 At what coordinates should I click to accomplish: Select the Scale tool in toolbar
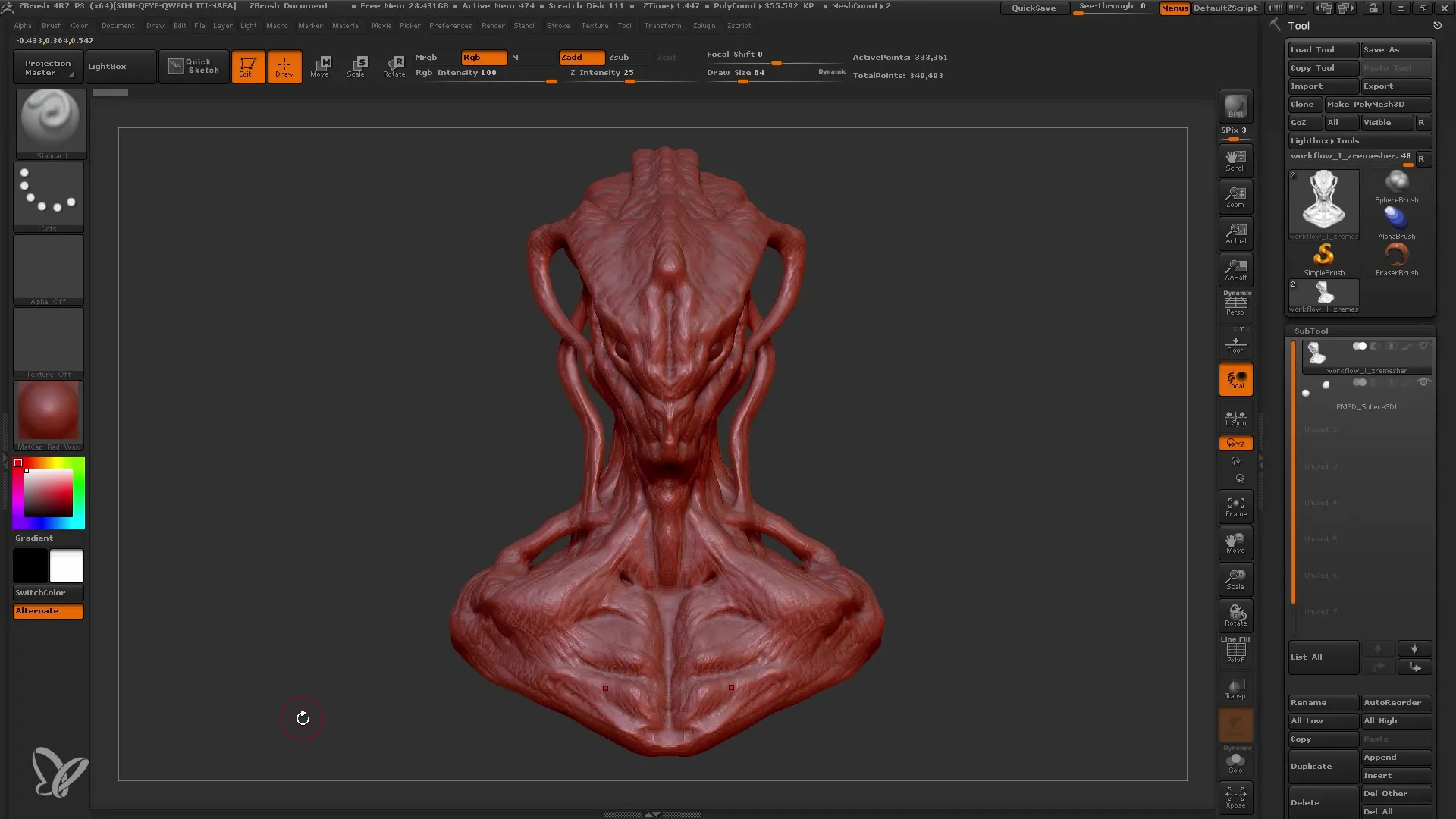pyautogui.click(x=357, y=65)
